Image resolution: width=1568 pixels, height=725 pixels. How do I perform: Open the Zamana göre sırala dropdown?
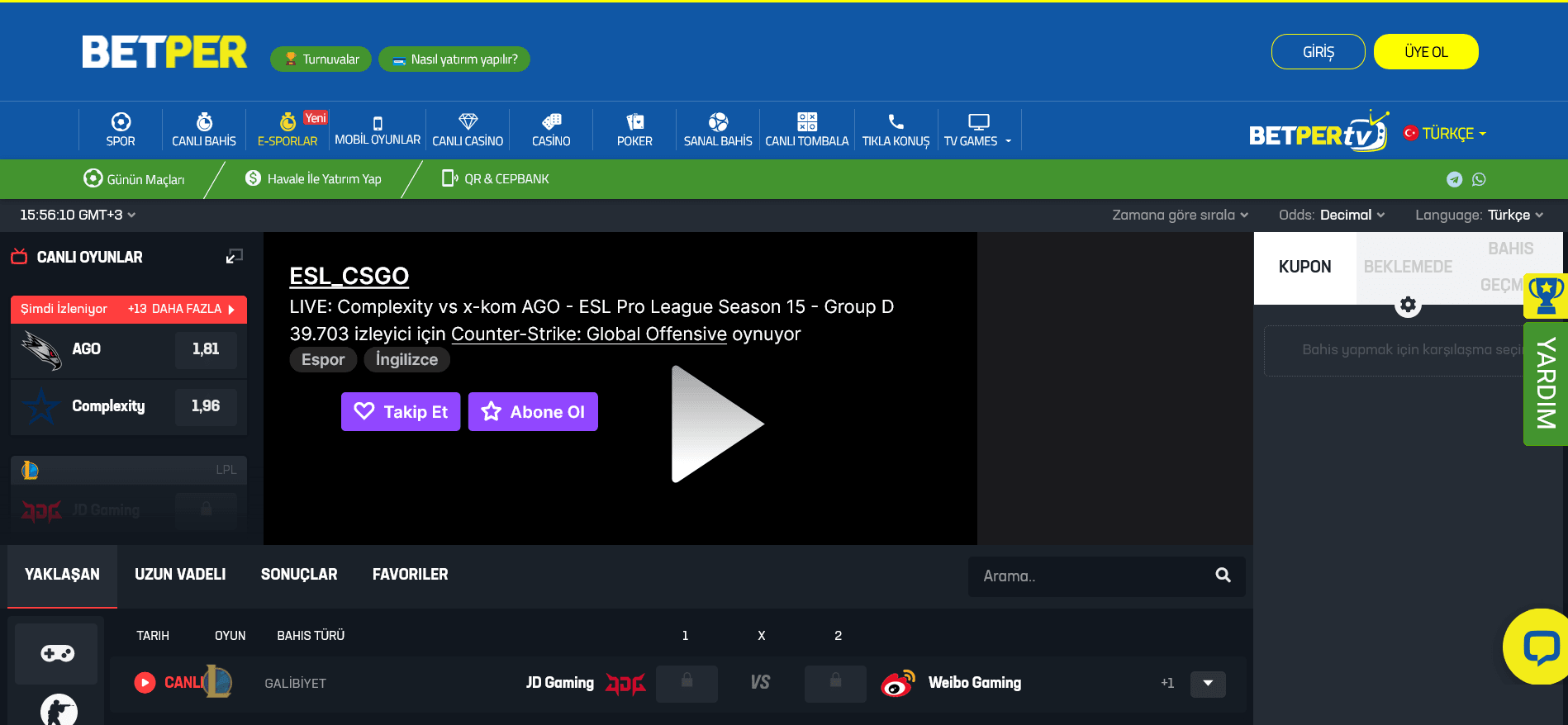click(1180, 215)
